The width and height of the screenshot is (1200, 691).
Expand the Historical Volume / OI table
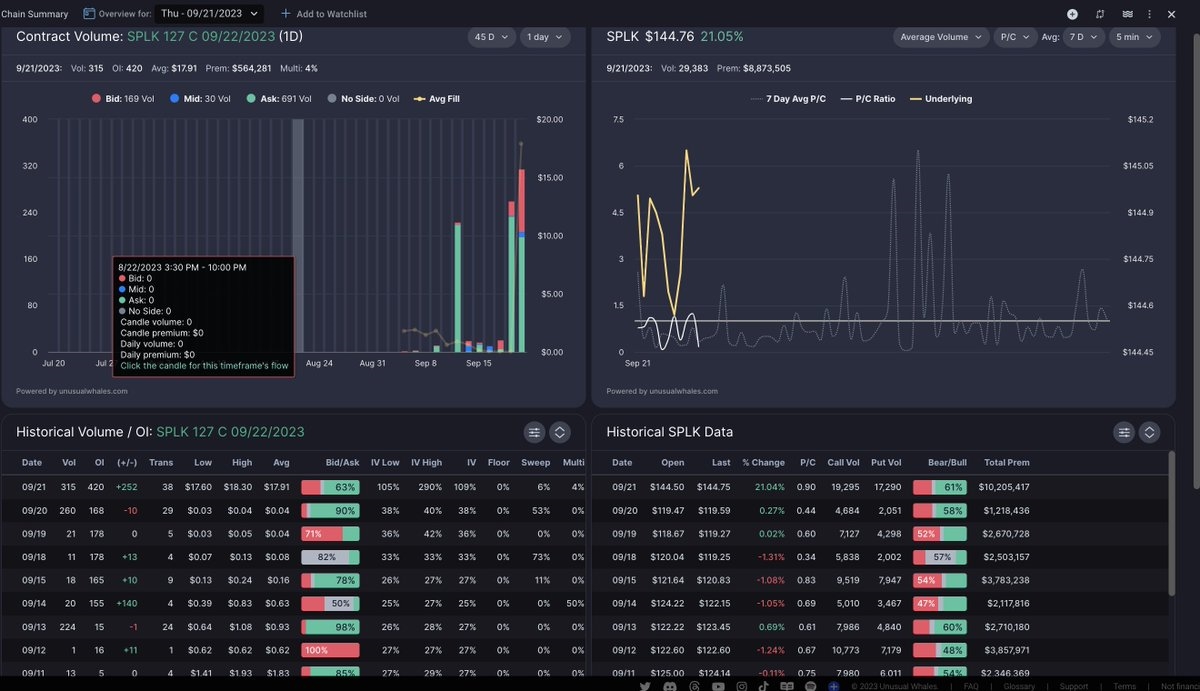560,432
